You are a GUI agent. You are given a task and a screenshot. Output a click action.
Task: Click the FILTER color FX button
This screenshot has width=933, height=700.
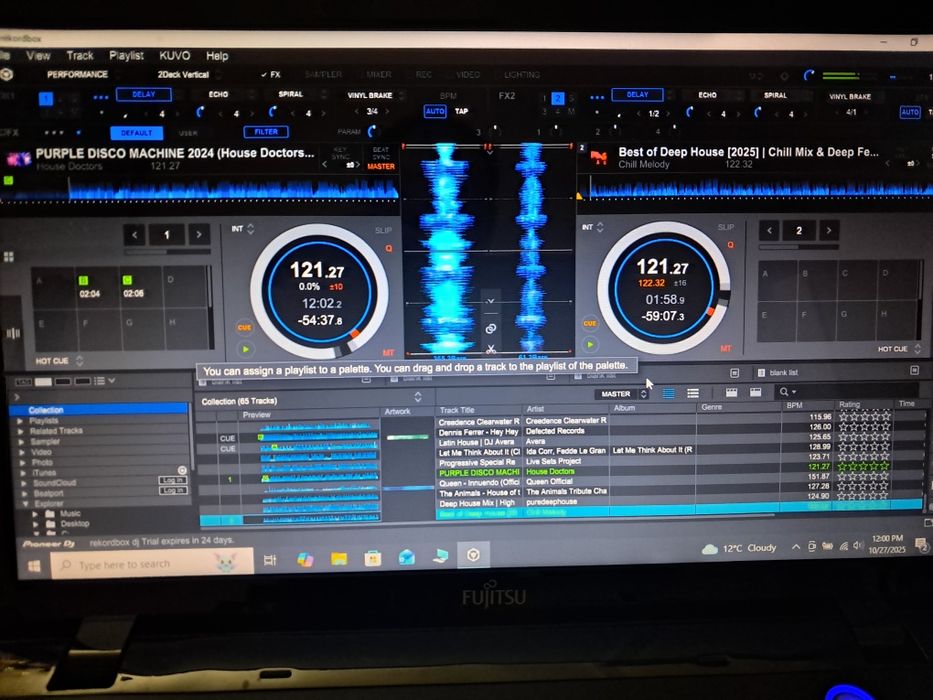(x=266, y=132)
